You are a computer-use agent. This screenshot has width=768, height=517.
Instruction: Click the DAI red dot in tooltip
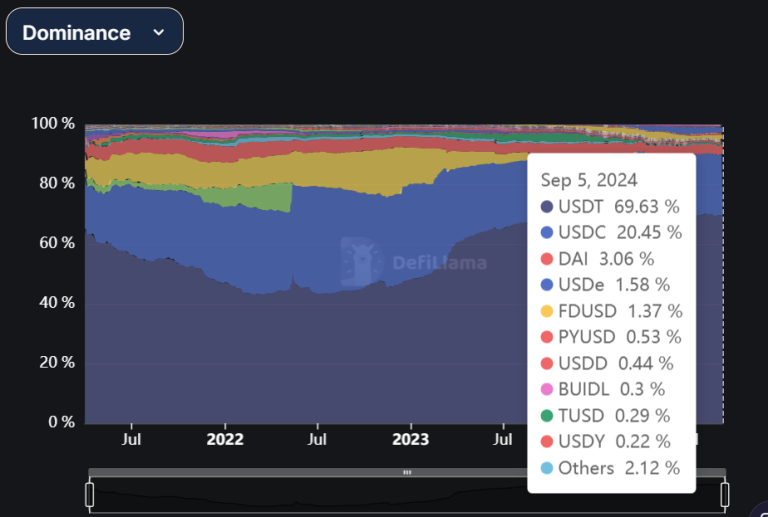point(546,259)
